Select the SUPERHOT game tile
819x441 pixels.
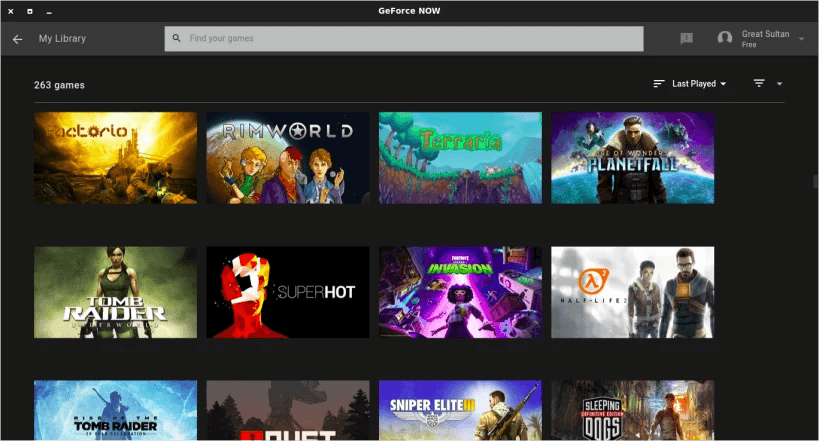(288, 292)
